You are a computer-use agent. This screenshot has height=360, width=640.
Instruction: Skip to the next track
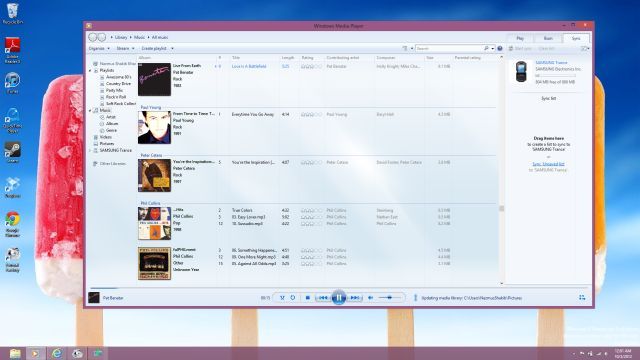click(x=355, y=298)
